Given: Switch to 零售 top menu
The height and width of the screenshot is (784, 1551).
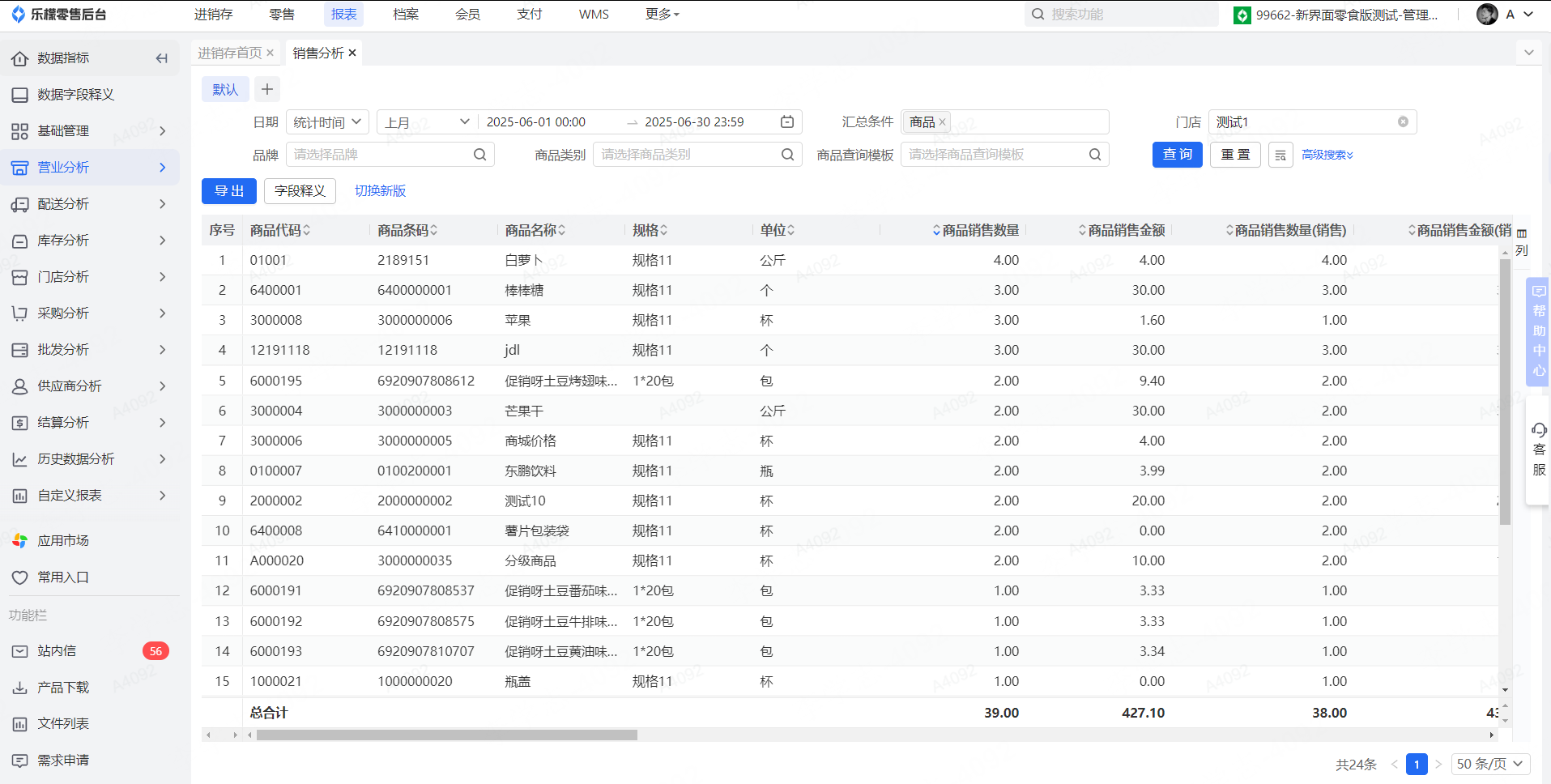Looking at the screenshot, I should (x=282, y=15).
